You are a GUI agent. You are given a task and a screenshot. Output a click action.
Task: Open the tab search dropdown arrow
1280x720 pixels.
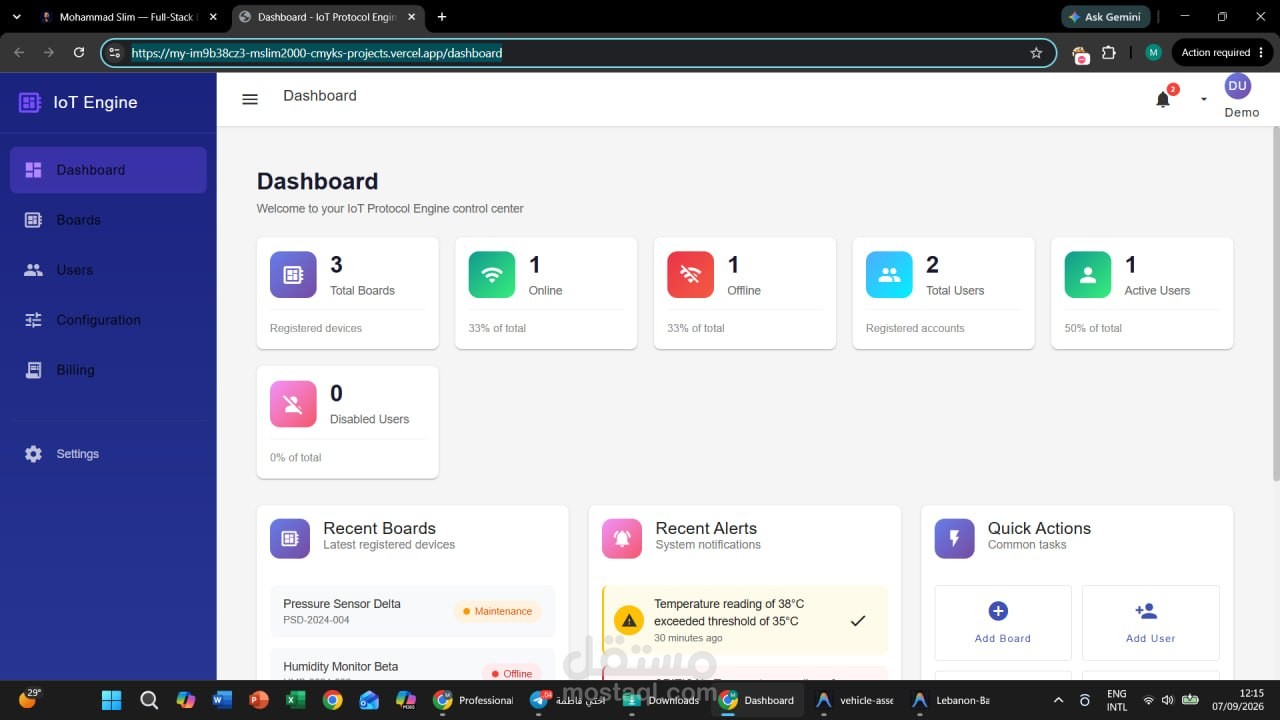pyautogui.click(x=16, y=17)
